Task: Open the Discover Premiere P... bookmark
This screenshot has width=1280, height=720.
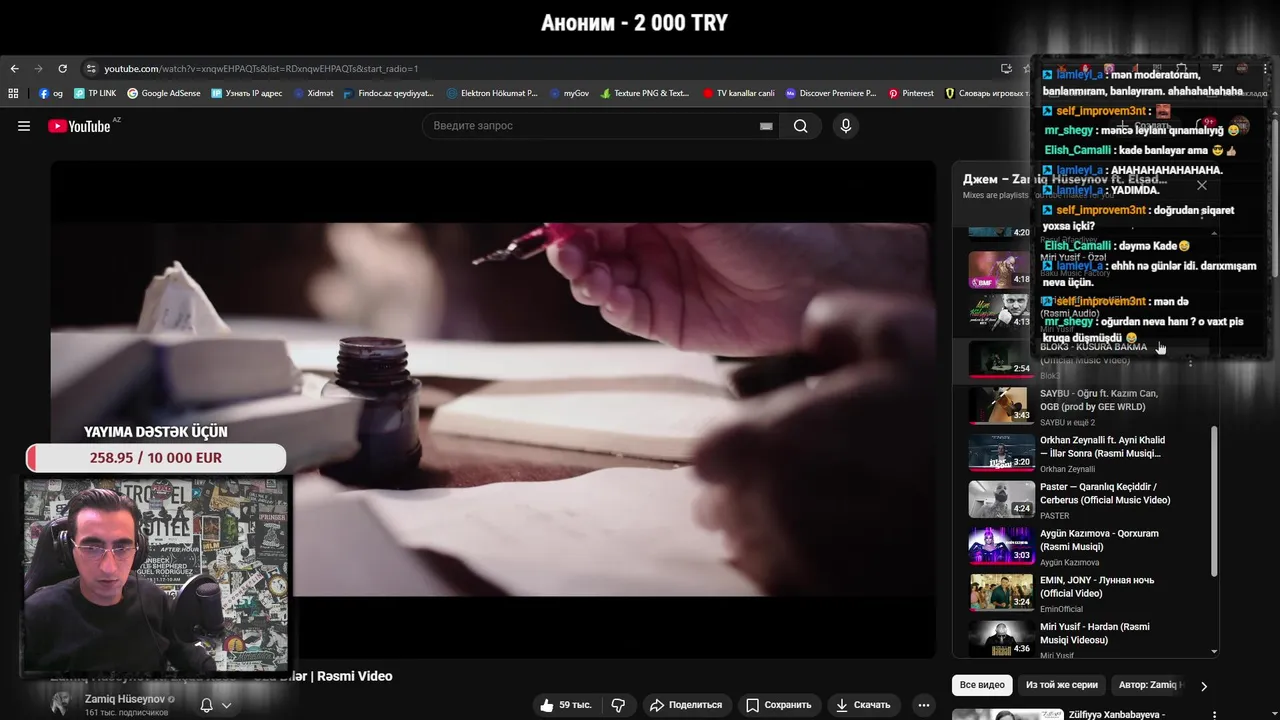Action: [831, 93]
